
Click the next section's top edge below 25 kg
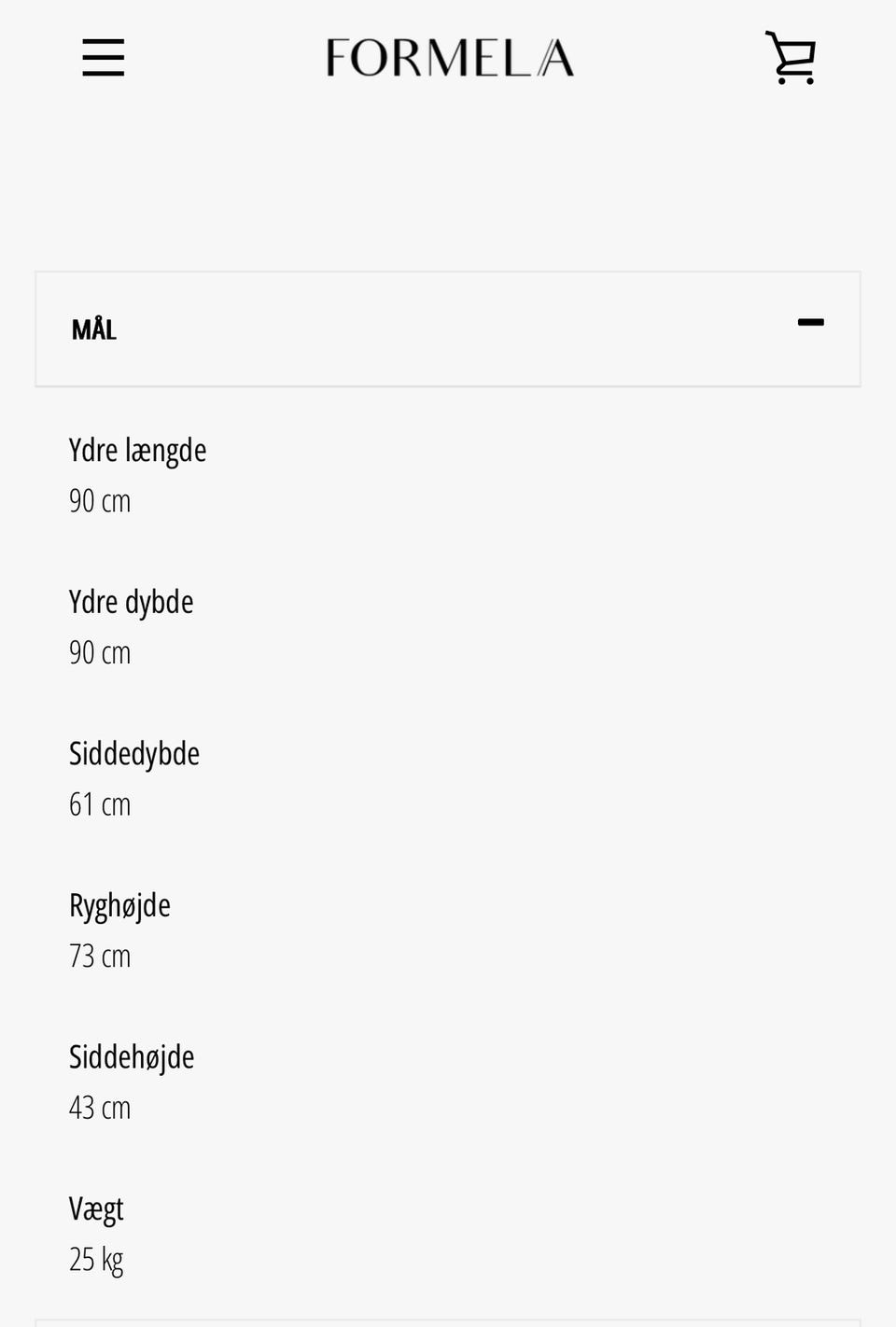click(x=448, y=1322)
